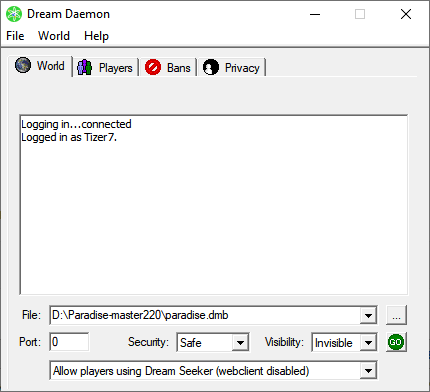Click the red prohibition icon on Bans tab

point(153,67)
